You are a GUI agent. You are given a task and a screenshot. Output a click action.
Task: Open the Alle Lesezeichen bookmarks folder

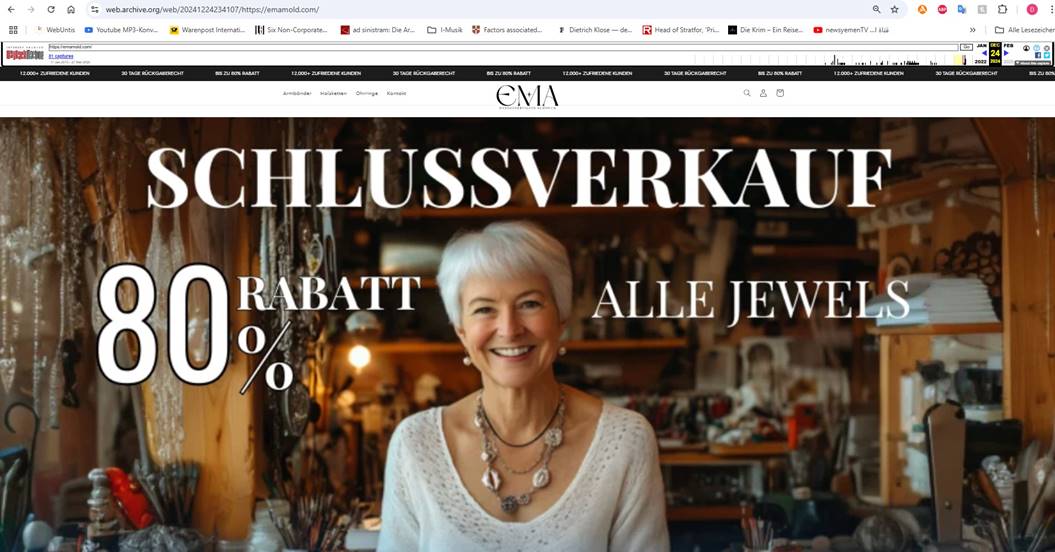click(x=1024, y=30)
